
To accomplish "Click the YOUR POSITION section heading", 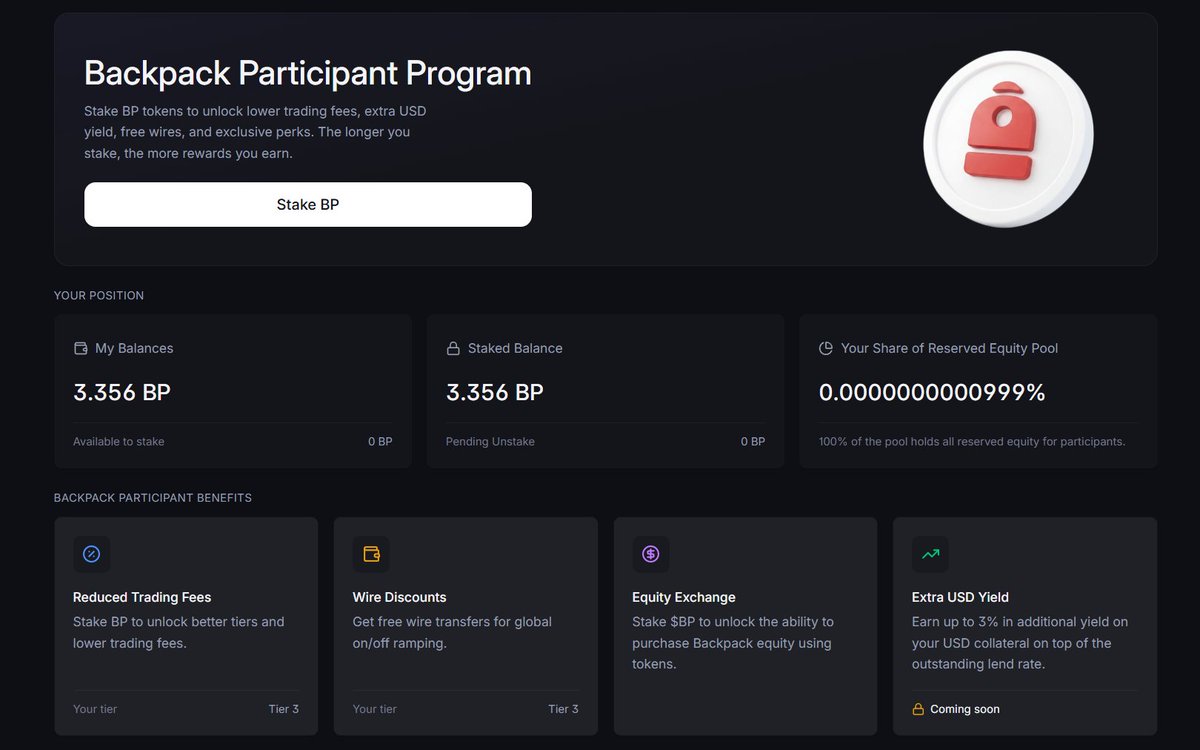I will point(99,296).
